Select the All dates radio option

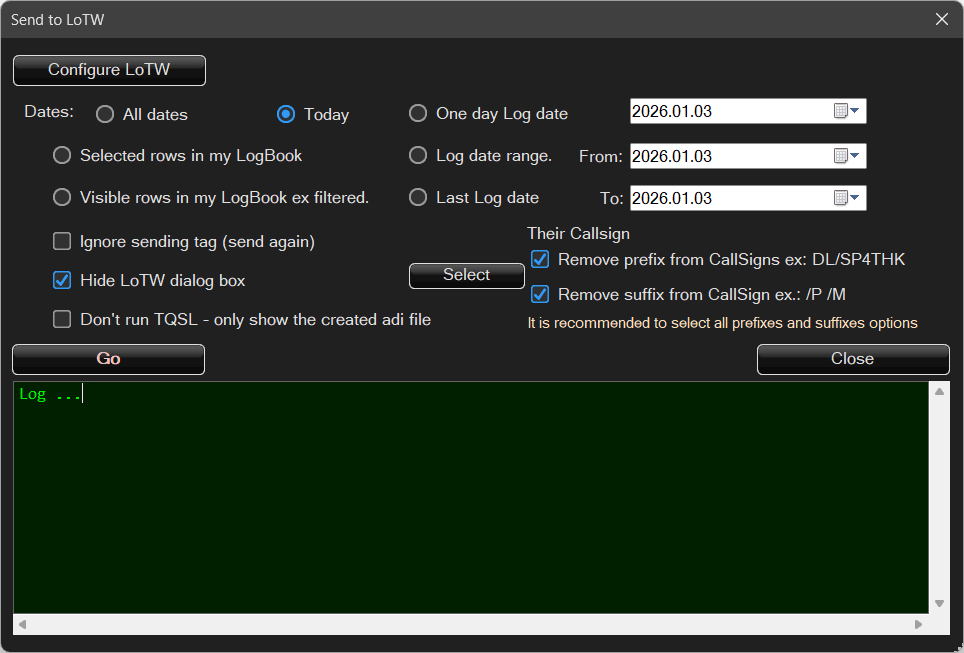tap(105, 114)
